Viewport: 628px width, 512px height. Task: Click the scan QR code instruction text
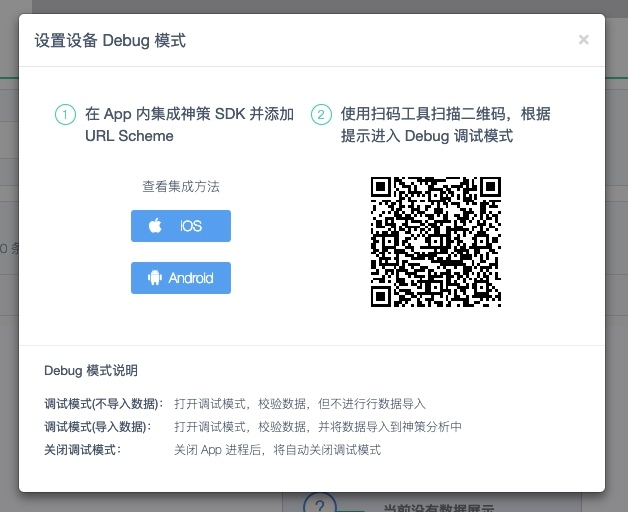click(x=445, y=125)
